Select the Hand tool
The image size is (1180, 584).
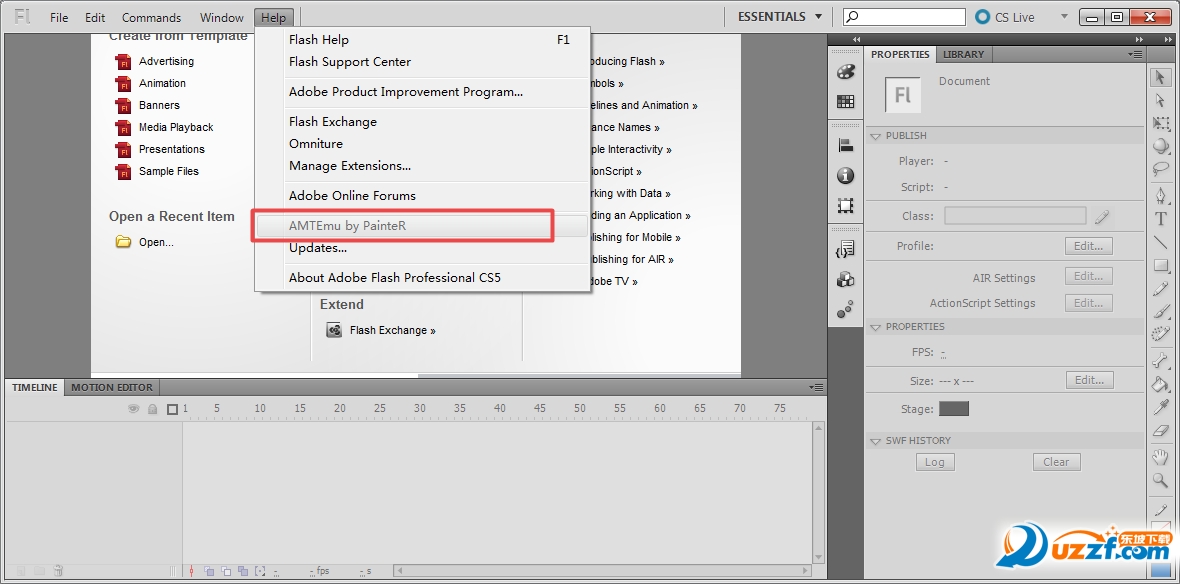tap(1160, 458)
